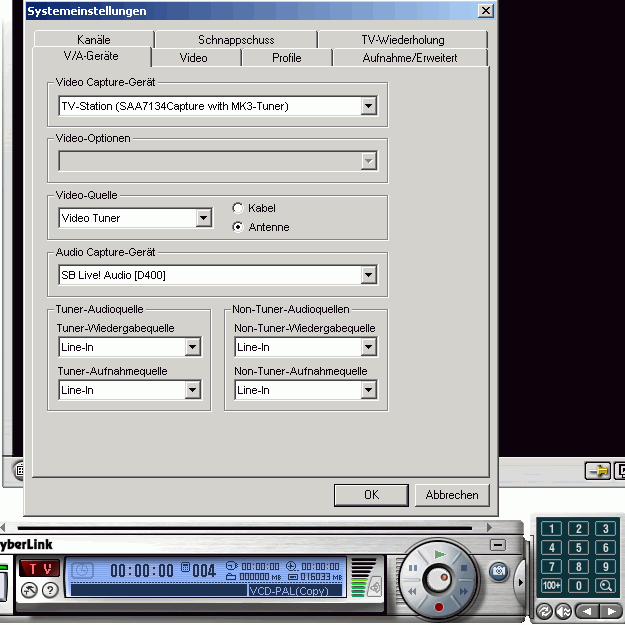The width and height of the screenshot is (625, 625).
Task: Click the timeline seek bar above CyberLink
Action: [245, 529]
